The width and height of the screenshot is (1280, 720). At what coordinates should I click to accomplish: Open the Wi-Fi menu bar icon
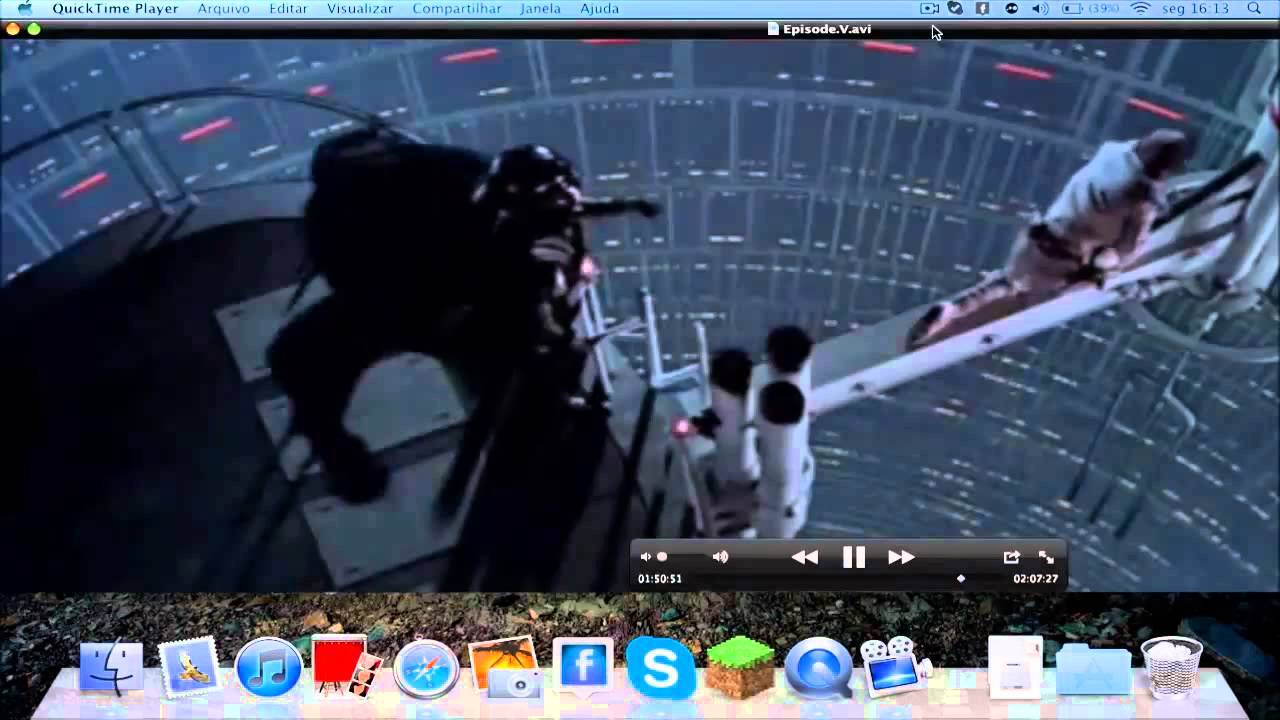point(1140,8)
